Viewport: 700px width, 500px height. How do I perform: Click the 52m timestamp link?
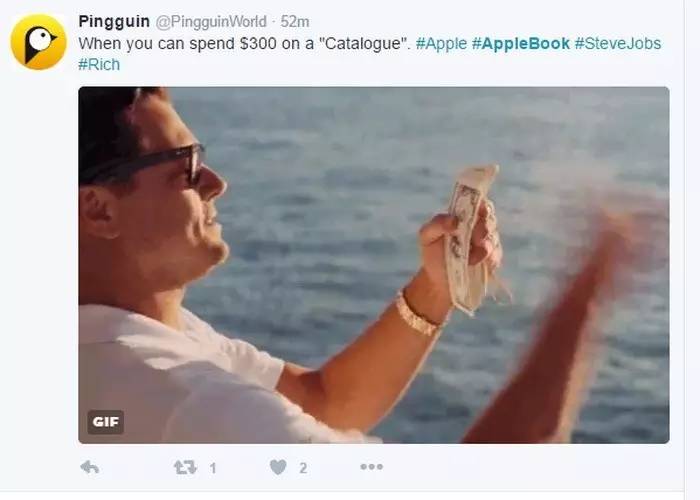click(x=295, y=21)
